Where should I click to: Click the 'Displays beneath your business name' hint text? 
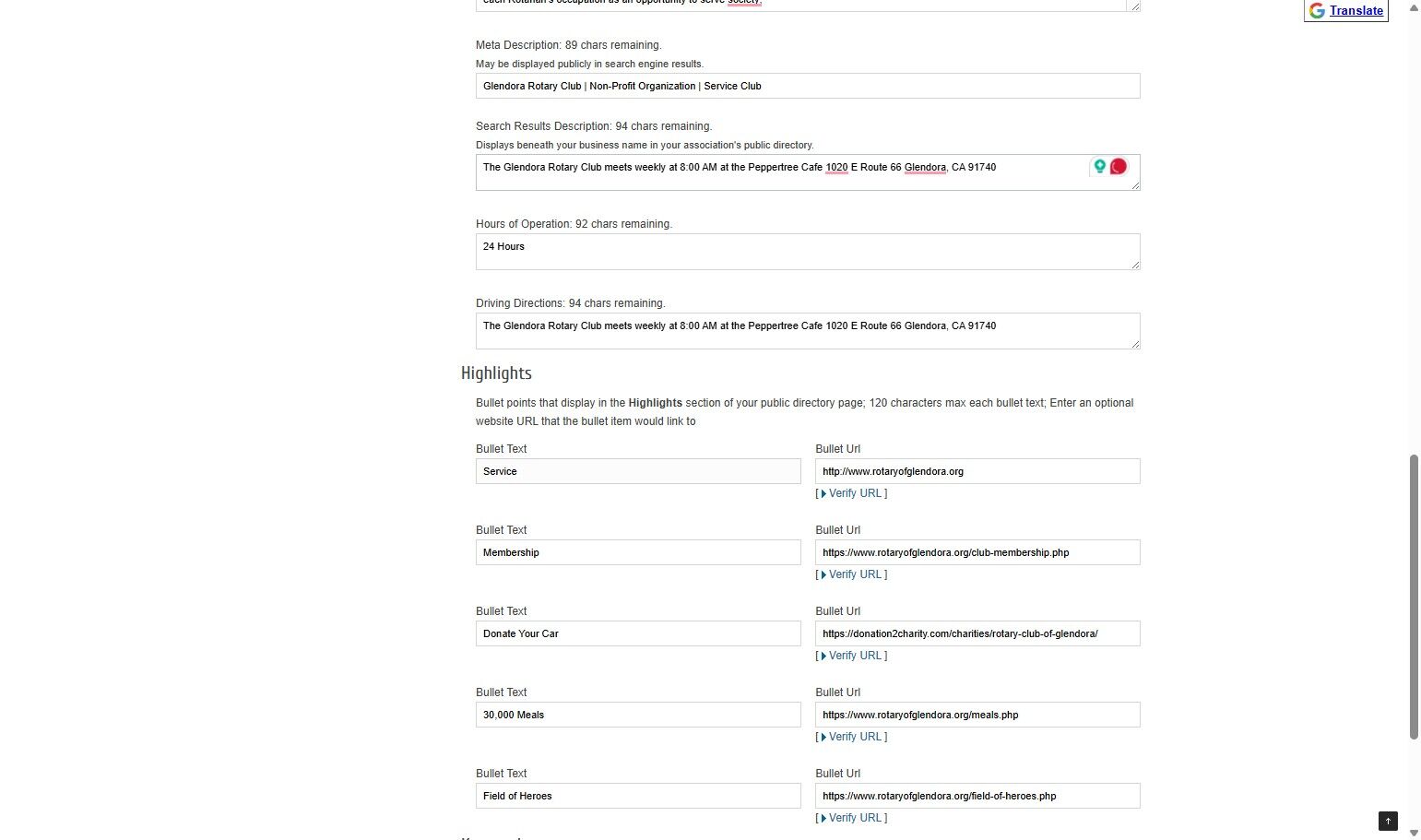645,145
